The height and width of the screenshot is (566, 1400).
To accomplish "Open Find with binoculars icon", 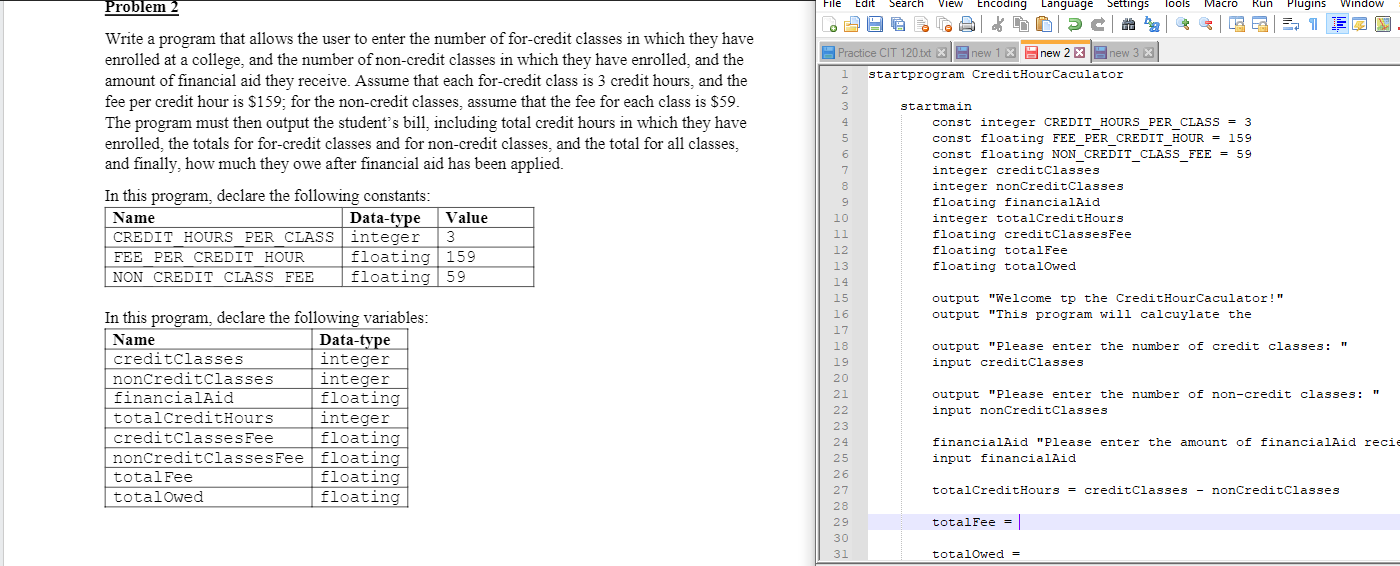I will [x=1128, y=24].
